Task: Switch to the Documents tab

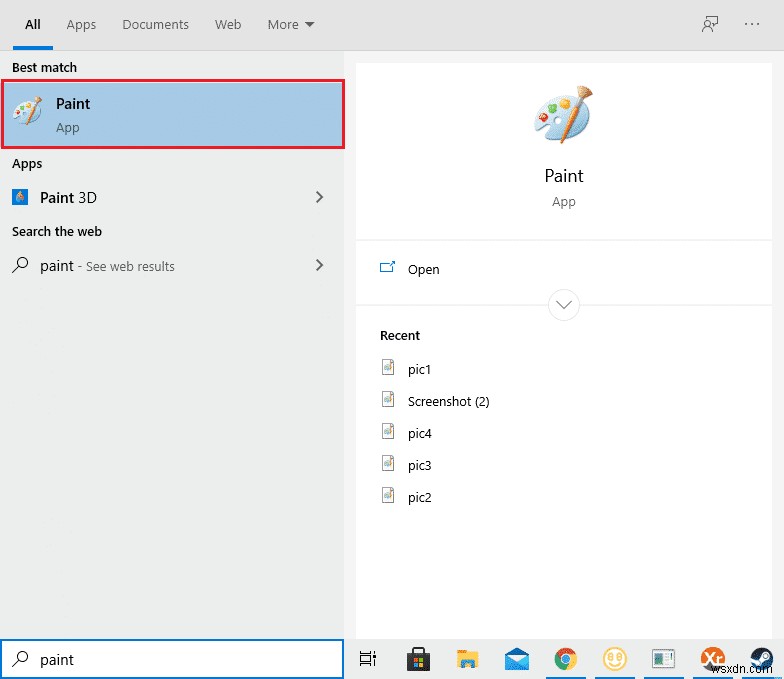Action: pyautogui.click(x=156, y=24)
